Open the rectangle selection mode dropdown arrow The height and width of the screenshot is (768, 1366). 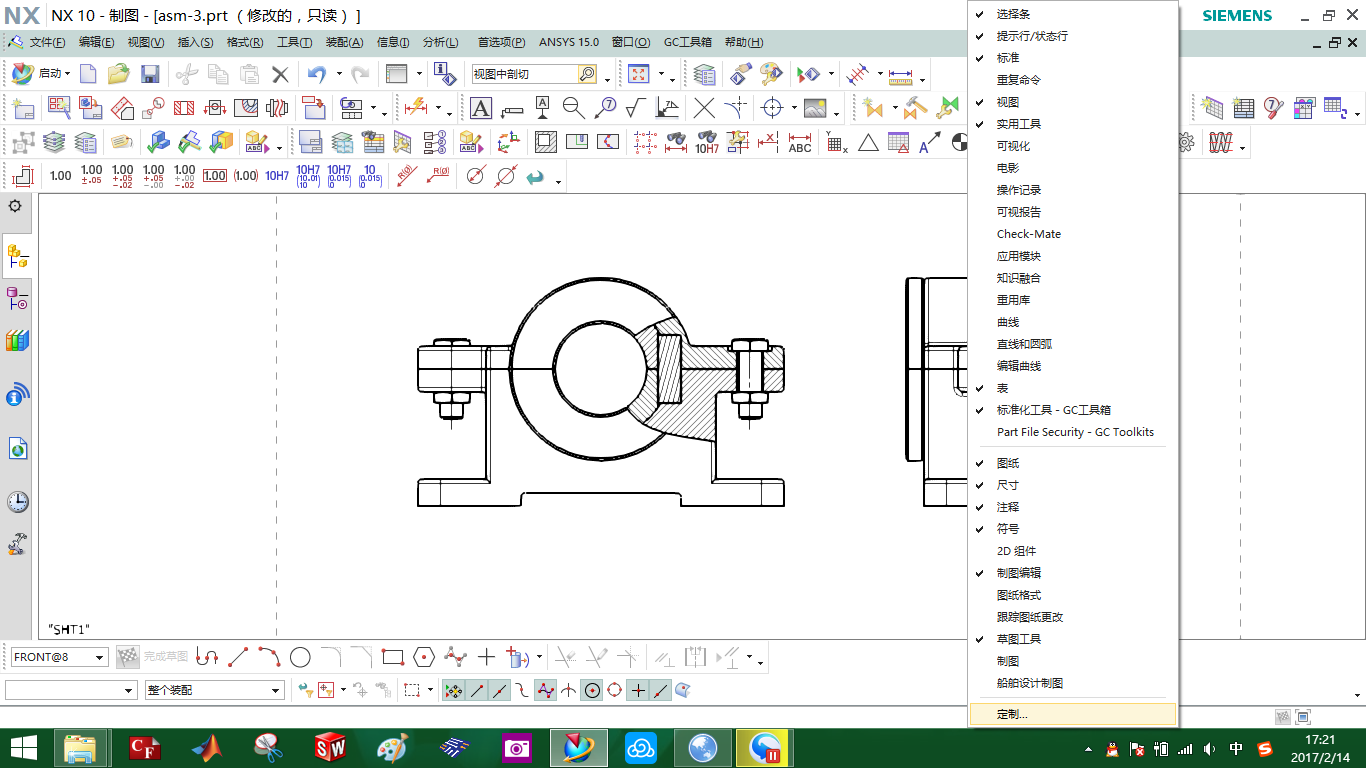pyautogui.click(x=430, y=690)
